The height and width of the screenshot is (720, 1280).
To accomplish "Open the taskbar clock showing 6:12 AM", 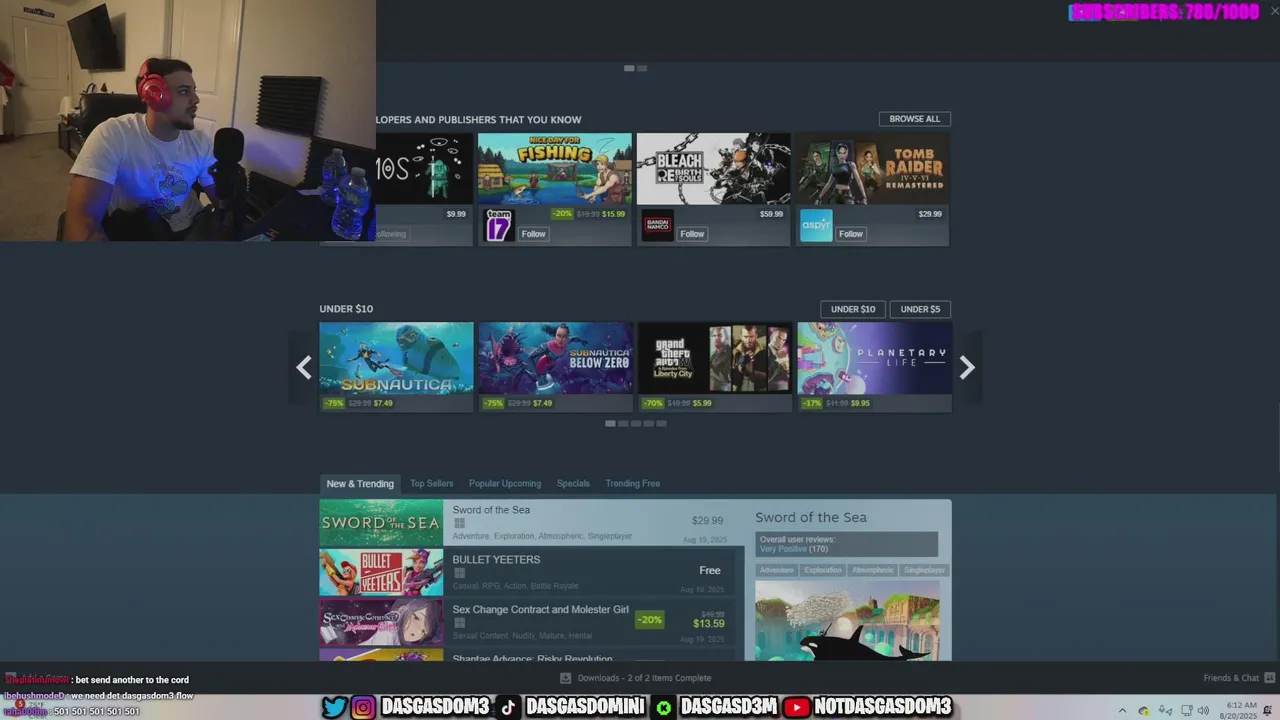I will tap(1238, 711).
